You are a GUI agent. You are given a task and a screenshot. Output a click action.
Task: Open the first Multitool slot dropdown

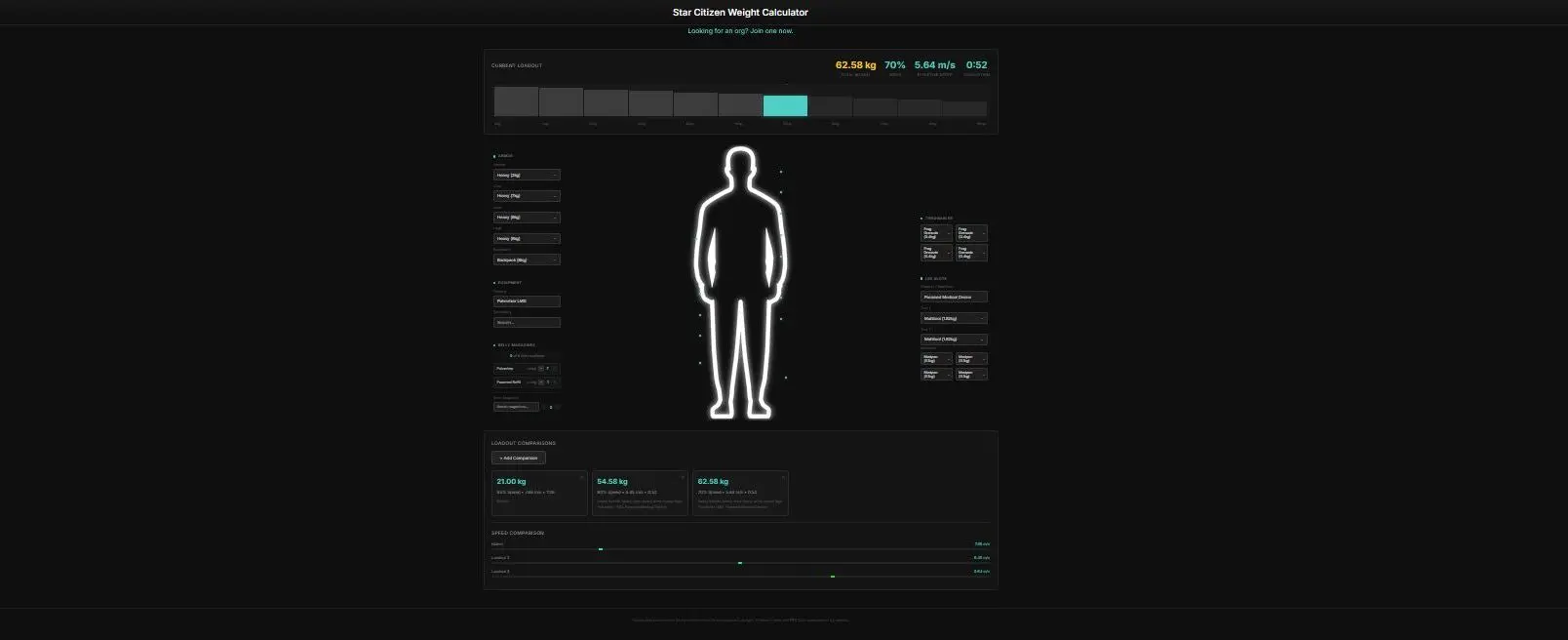coord(954,319)
